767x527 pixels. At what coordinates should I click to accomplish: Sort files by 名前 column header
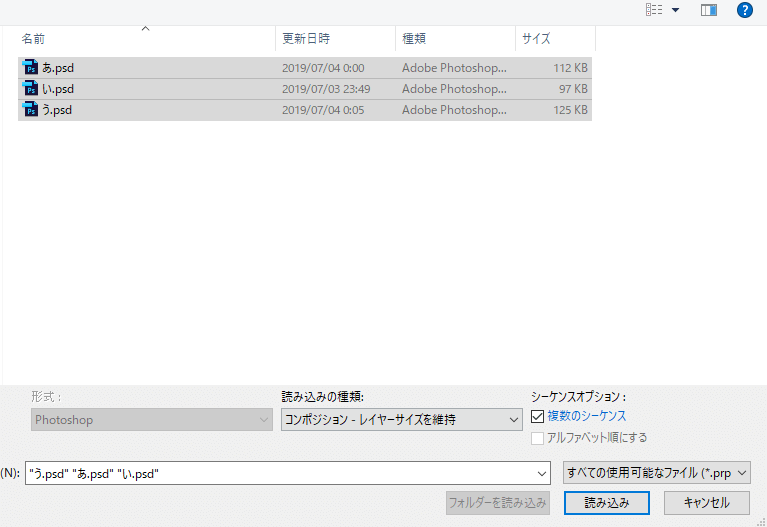coord(34,38)
